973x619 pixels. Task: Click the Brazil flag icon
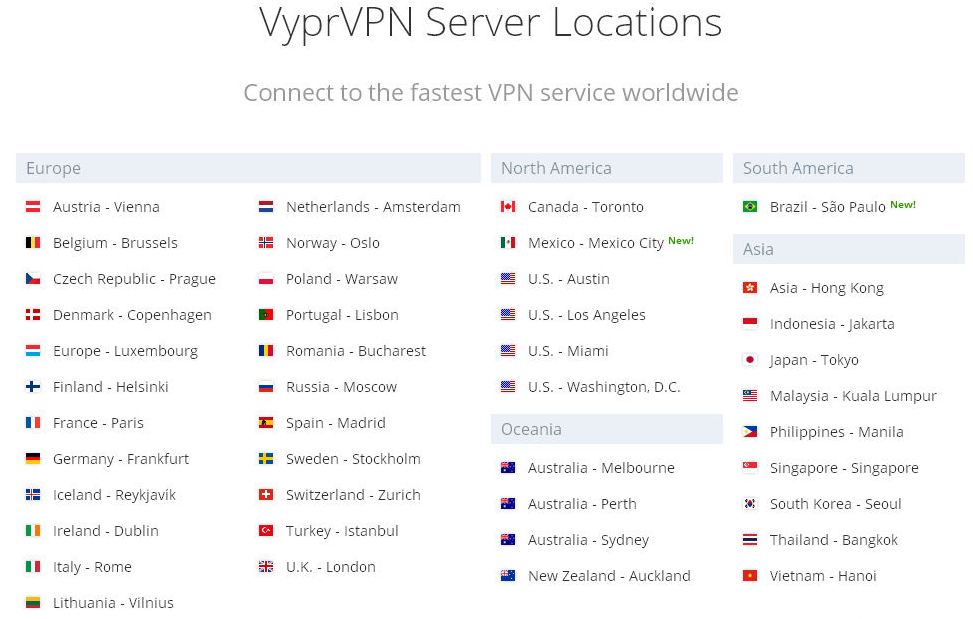(750, 207)
